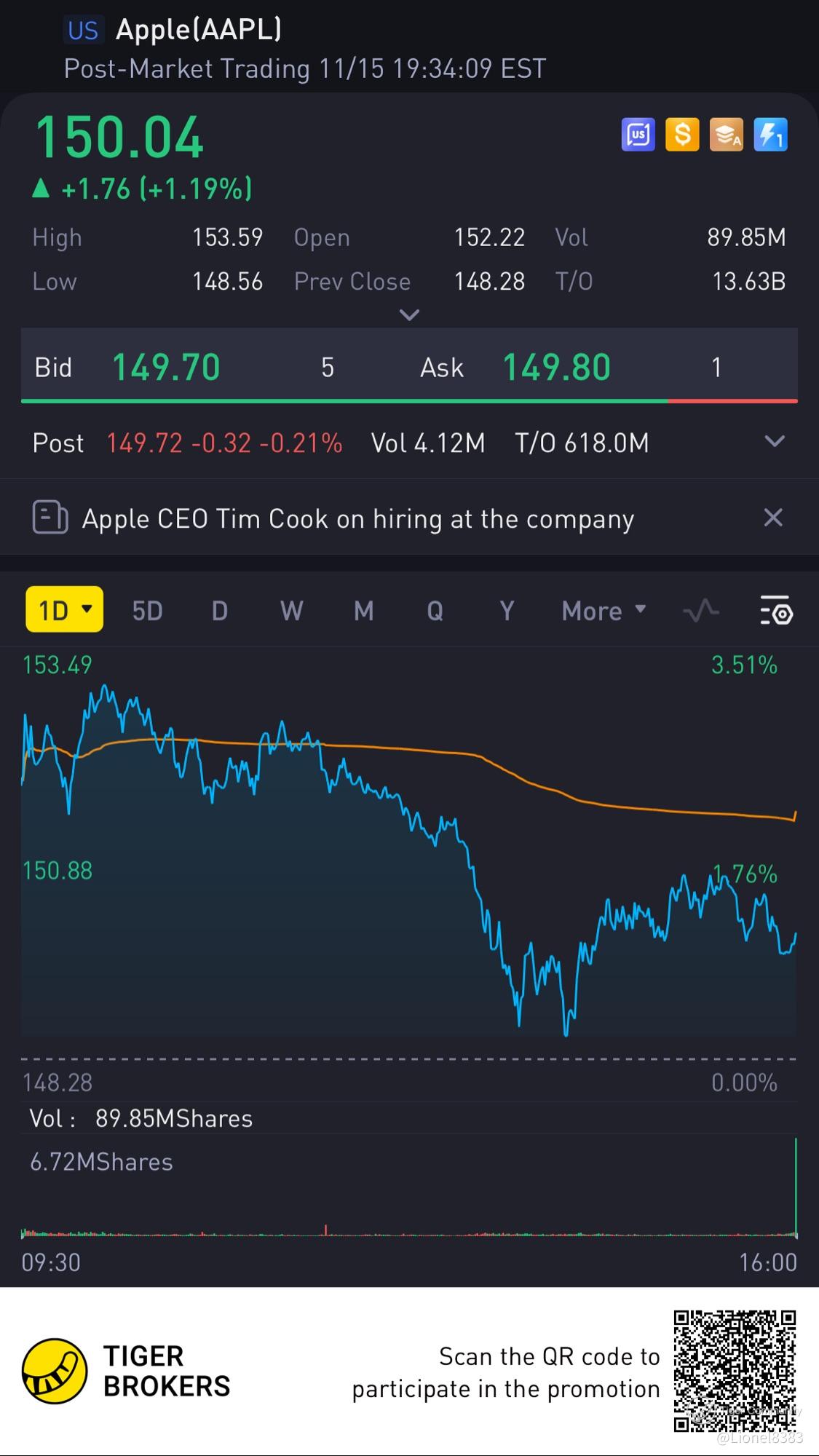819x1456 pixels.
Task: Tap the purple US market badge icon
Action: coord(638,135)
